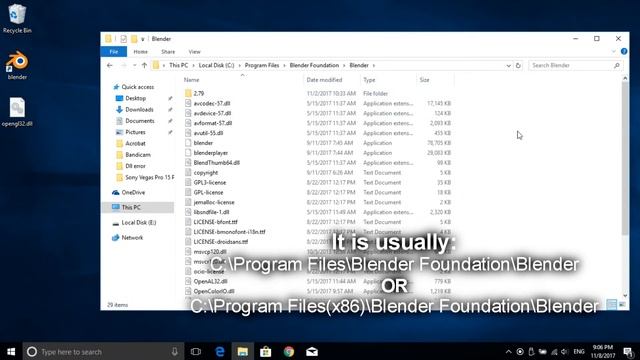The height and width of the screenshot is (360, 640).
Task: Open the Explorer help icon
Action: pyautogui.click(x=624, y=51)
